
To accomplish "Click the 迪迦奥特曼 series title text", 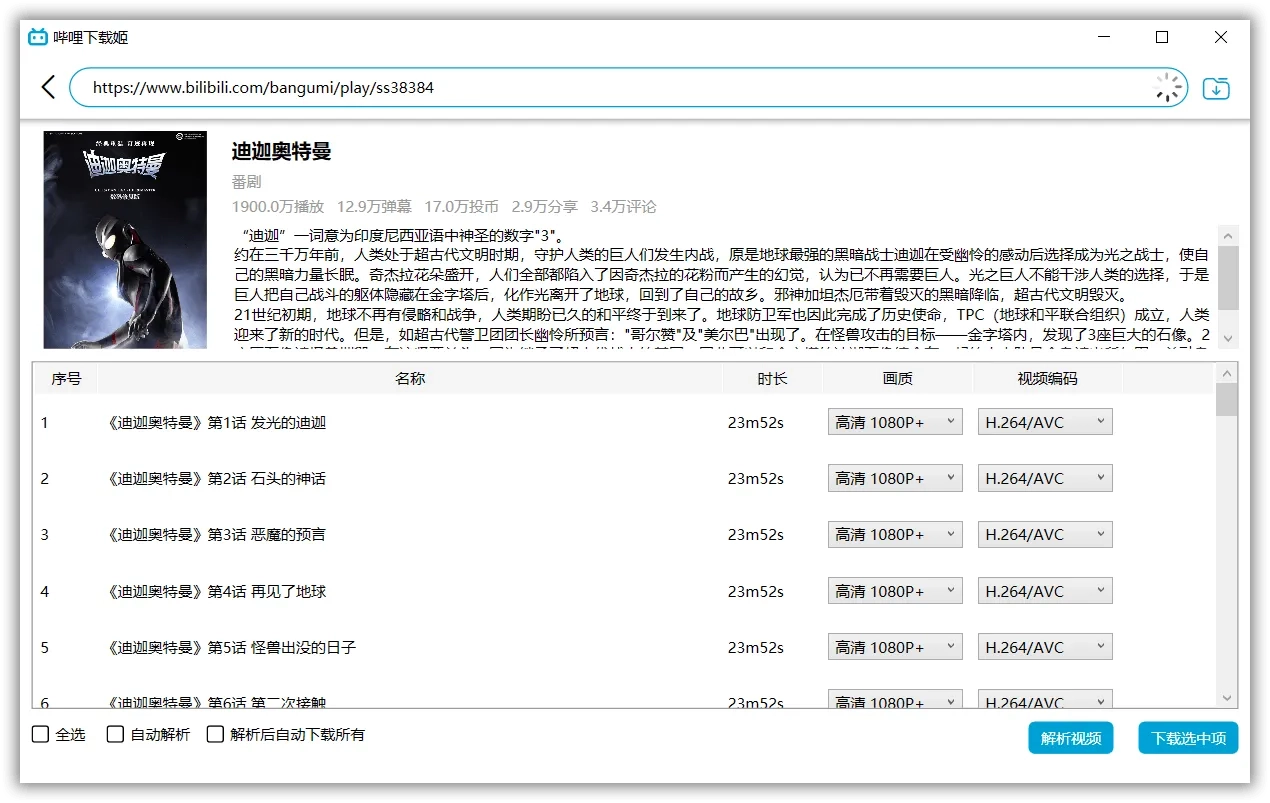I will pos(281,152).
